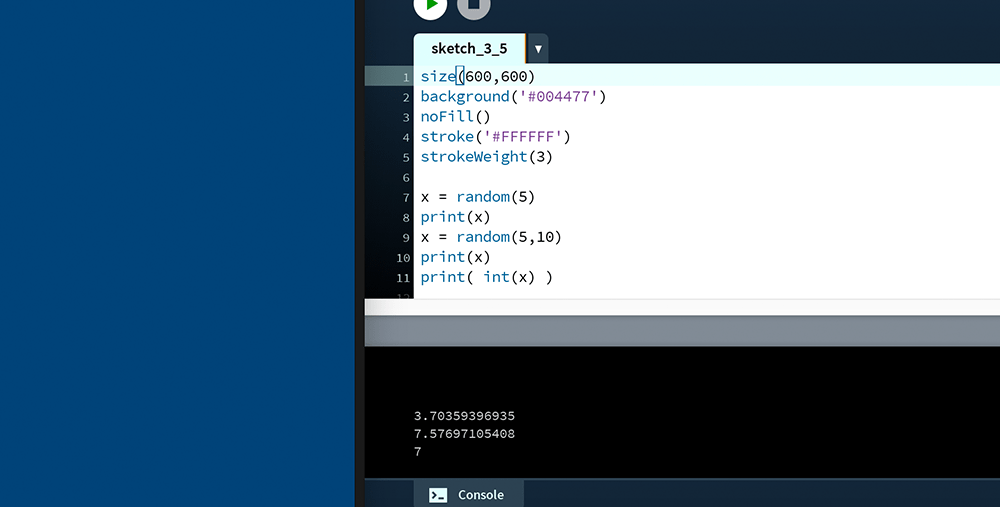Click the line background('#004477')
Image resolution: width=1000 pixels, height=507 pixels.
(513, 96)
